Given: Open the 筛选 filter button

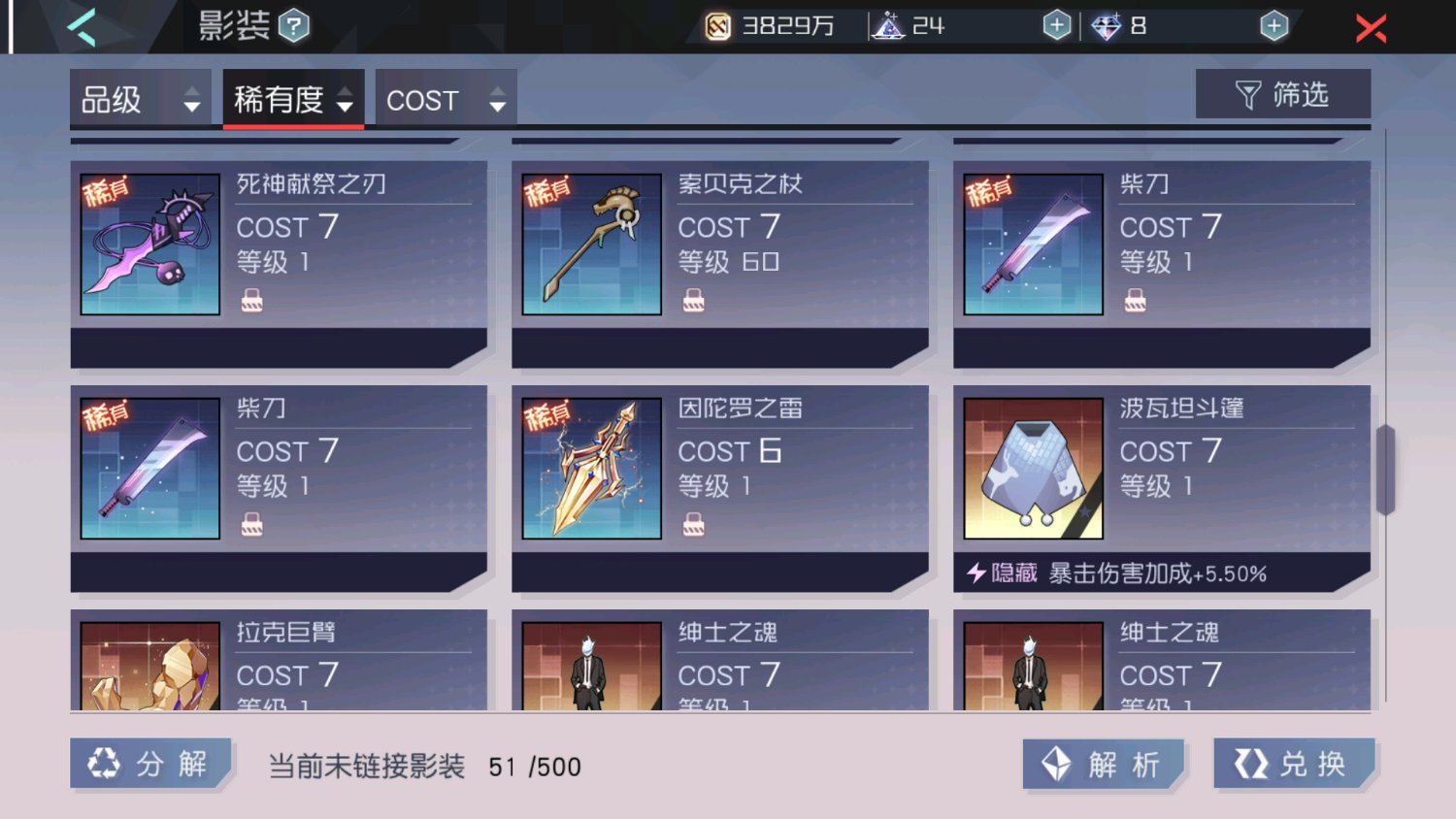Looking at the screenshot, I should point(1283,94).
